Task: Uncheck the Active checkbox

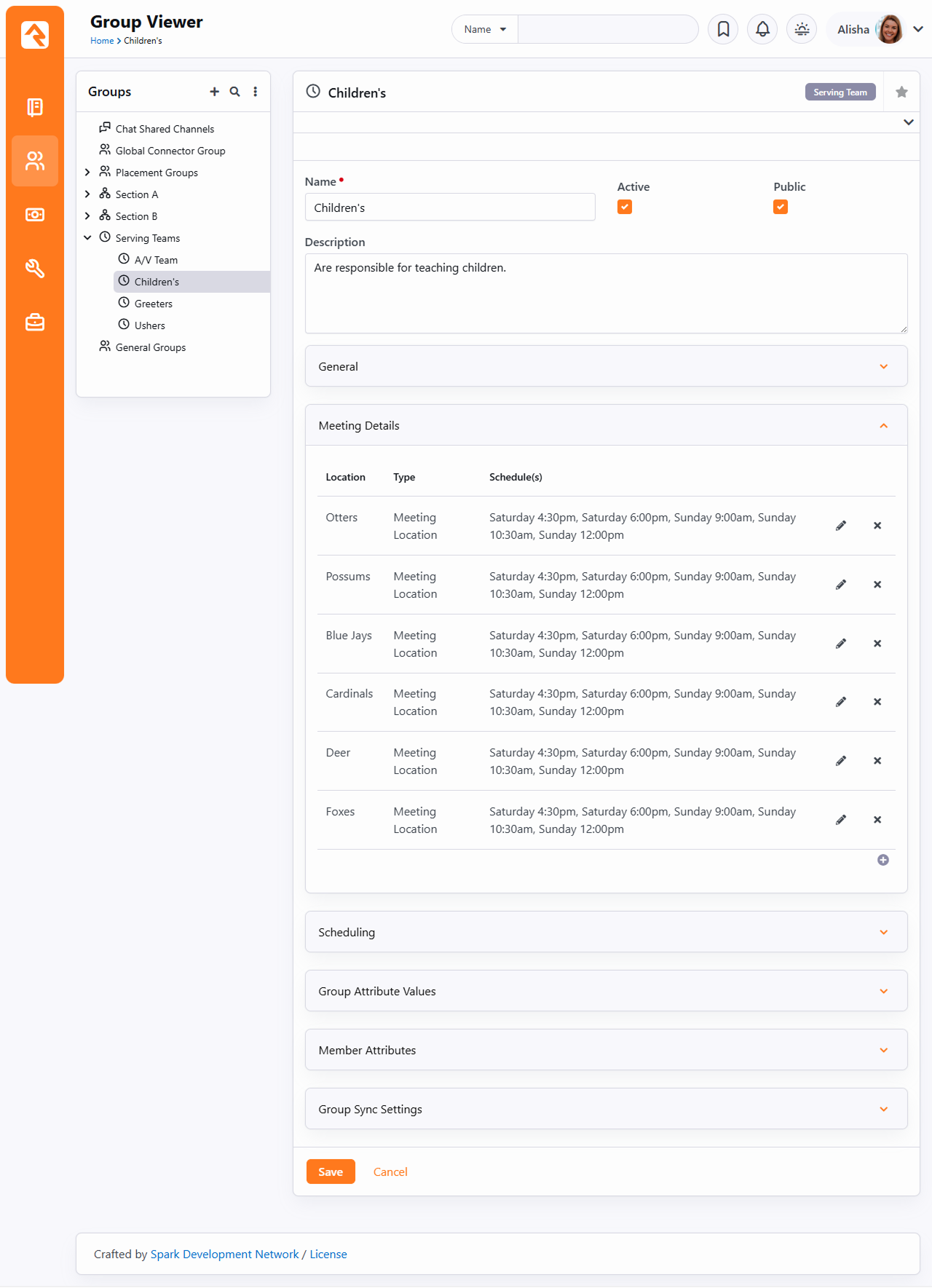Action: pos(625,208)
